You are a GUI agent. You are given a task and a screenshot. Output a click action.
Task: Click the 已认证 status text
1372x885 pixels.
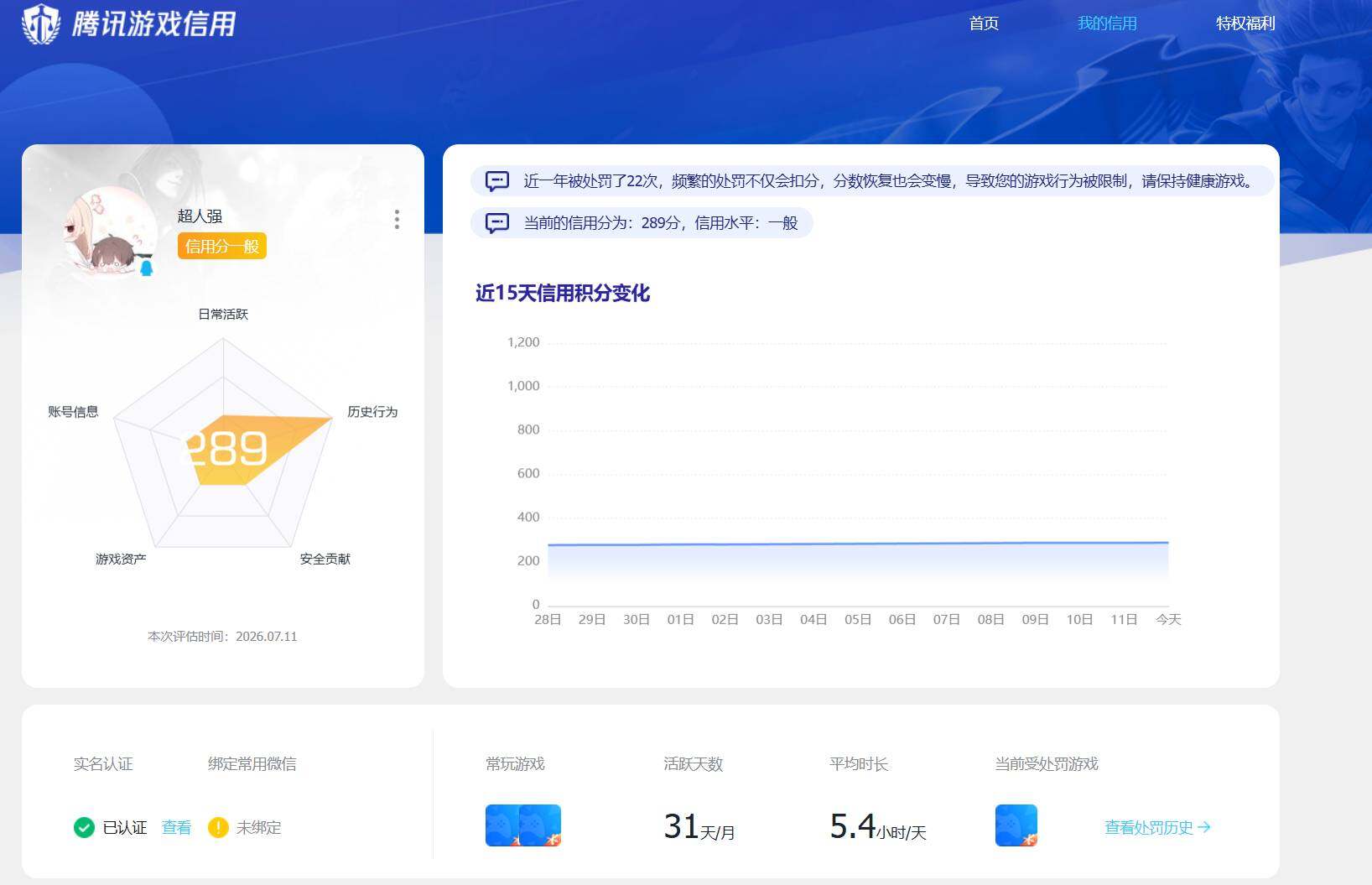point(125,828)
